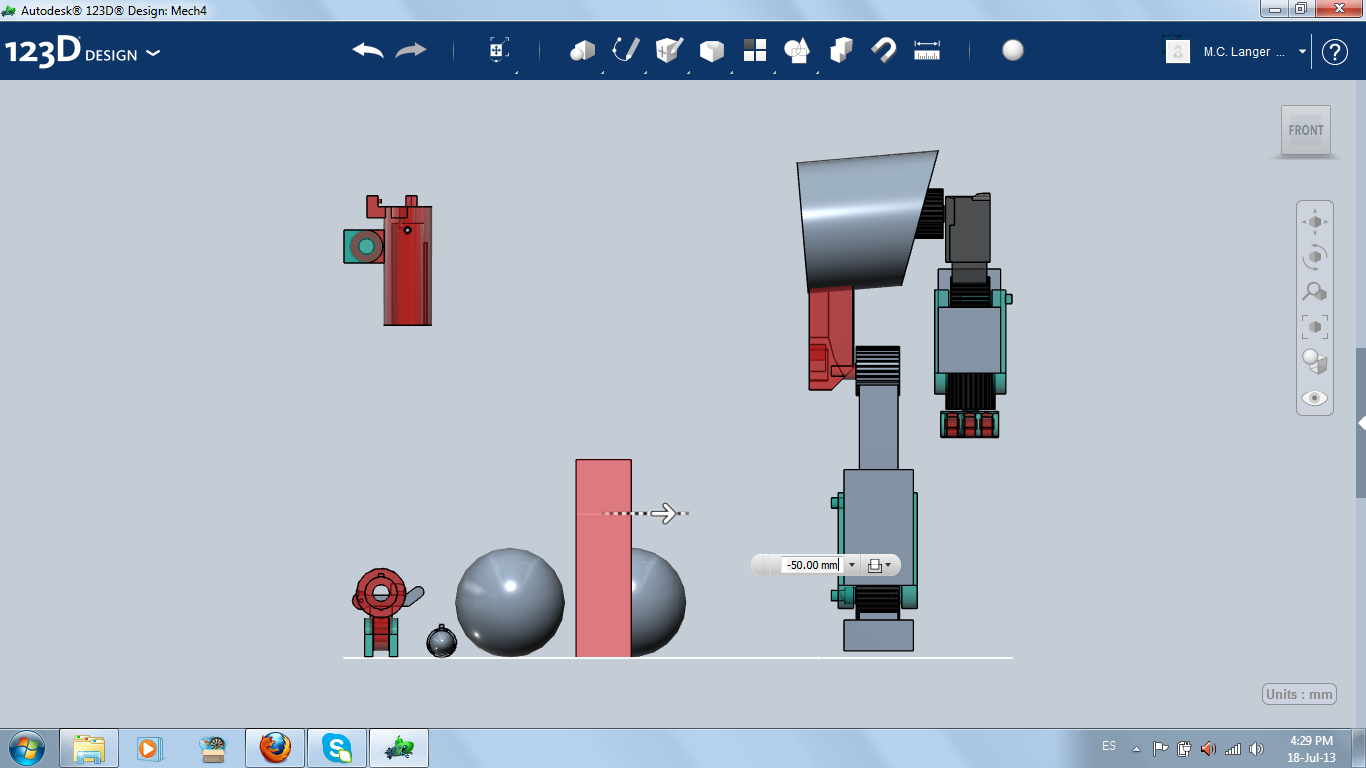Open Skype from the taskbar

click(337, 748)
